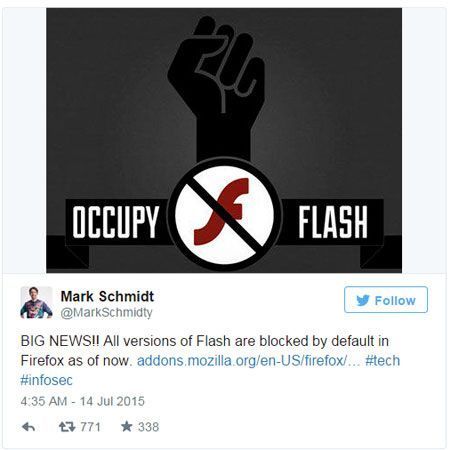Click the @MarkSchmidty handle

(x=106, y=313)
